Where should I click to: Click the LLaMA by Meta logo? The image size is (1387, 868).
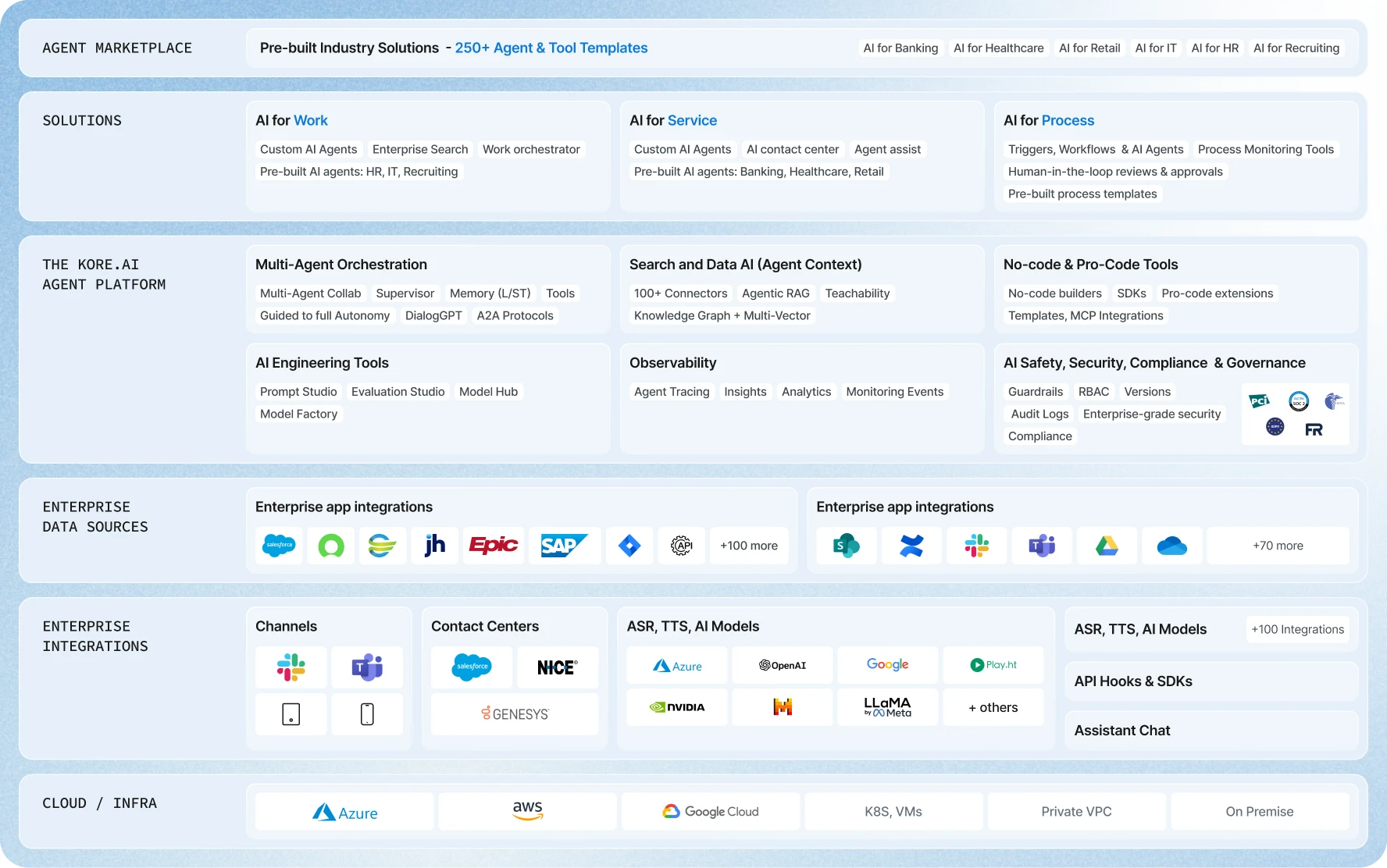(887, 706)
